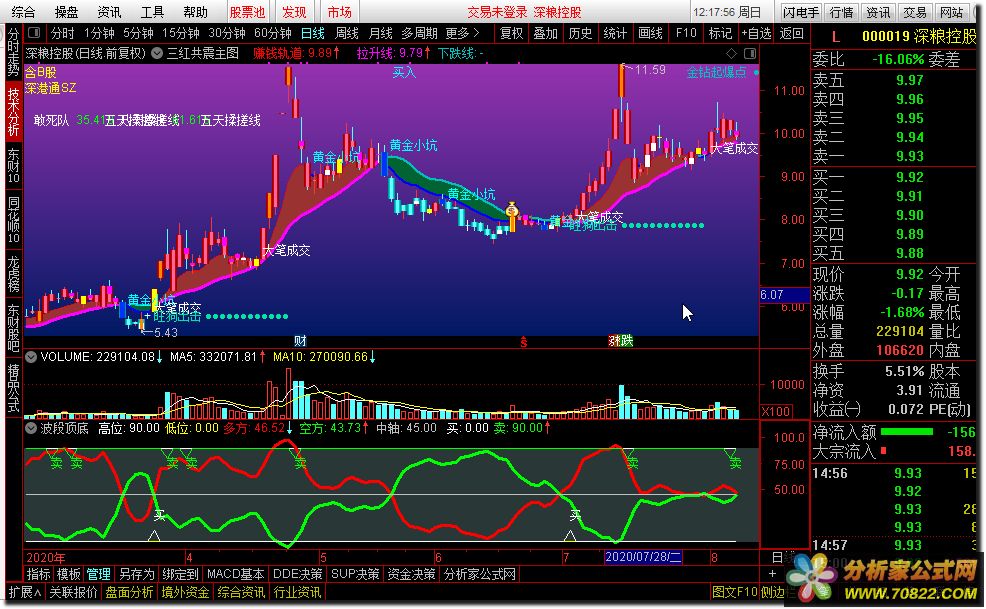The image size is (986, 609).
Task: Click the diamond icon above the main chart
Action: (x=731, y=53)
